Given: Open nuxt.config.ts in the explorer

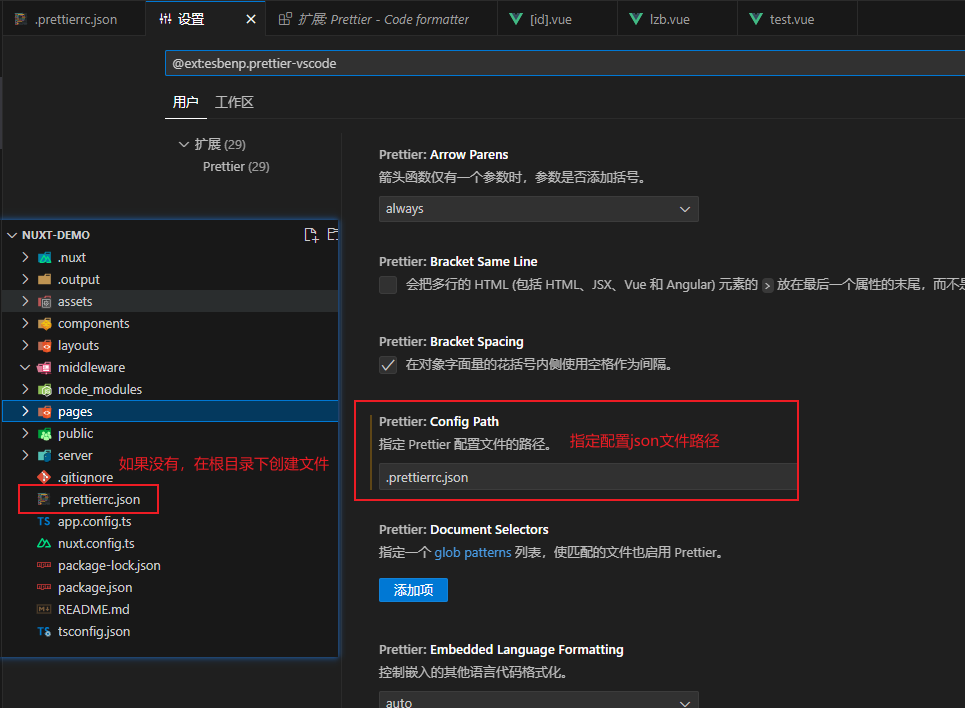Looking at the screenshot, I should (x=96, y=544).
